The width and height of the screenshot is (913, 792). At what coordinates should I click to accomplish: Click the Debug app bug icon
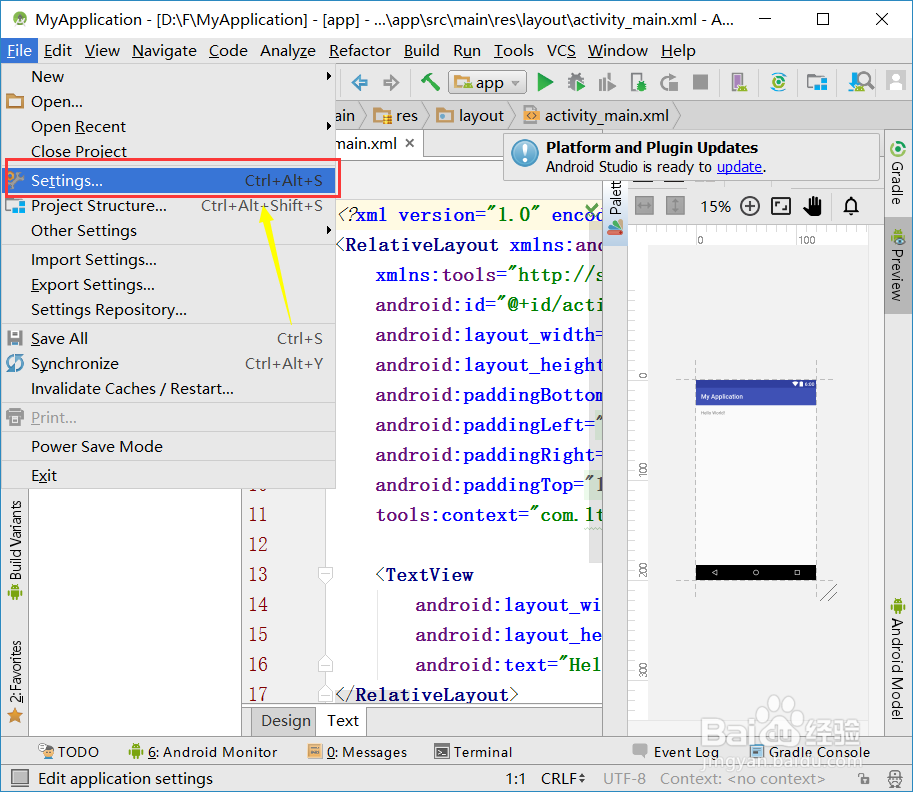[x=576, y=83]
